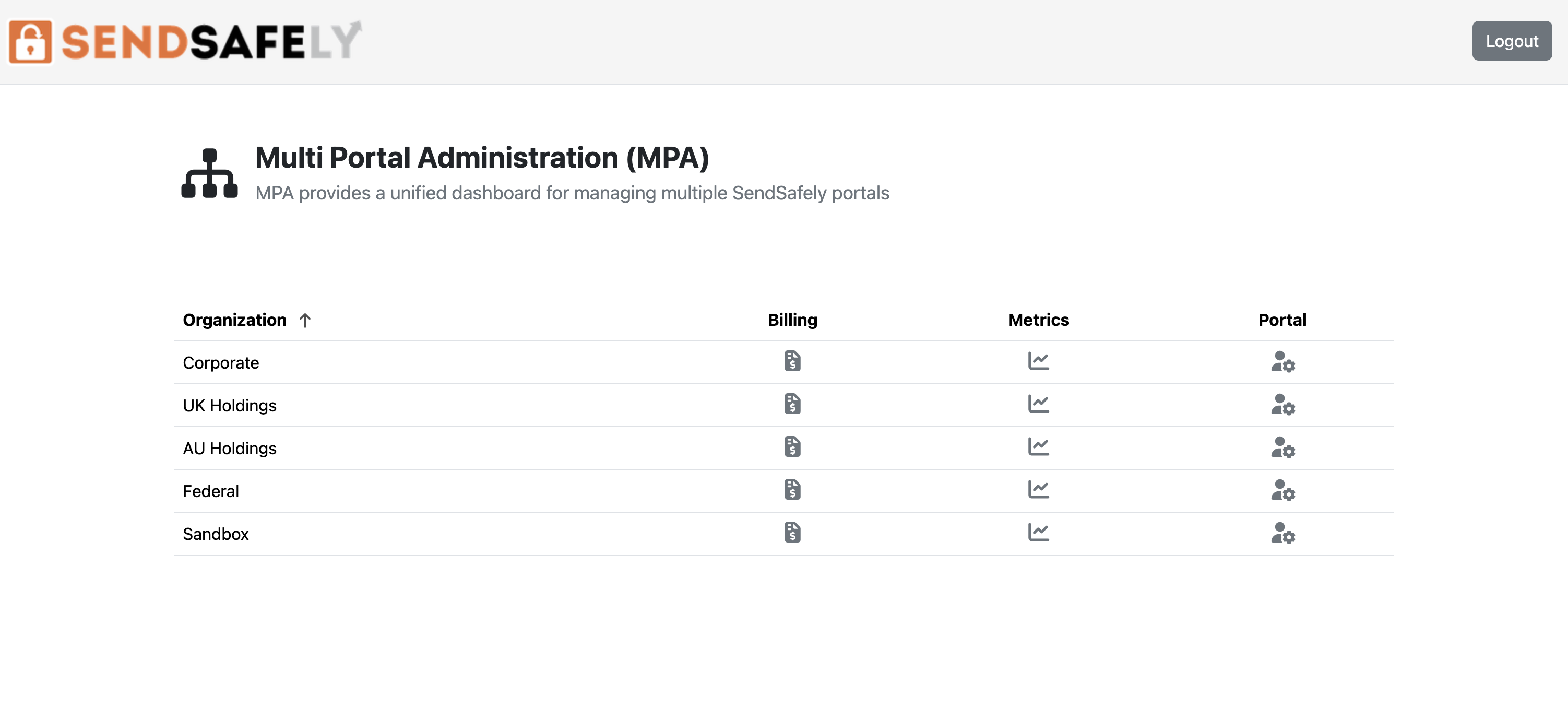This screenshot has width=1568, height=707.
Task: Open Billing for Corporate organization
Action: coord(792,361)
